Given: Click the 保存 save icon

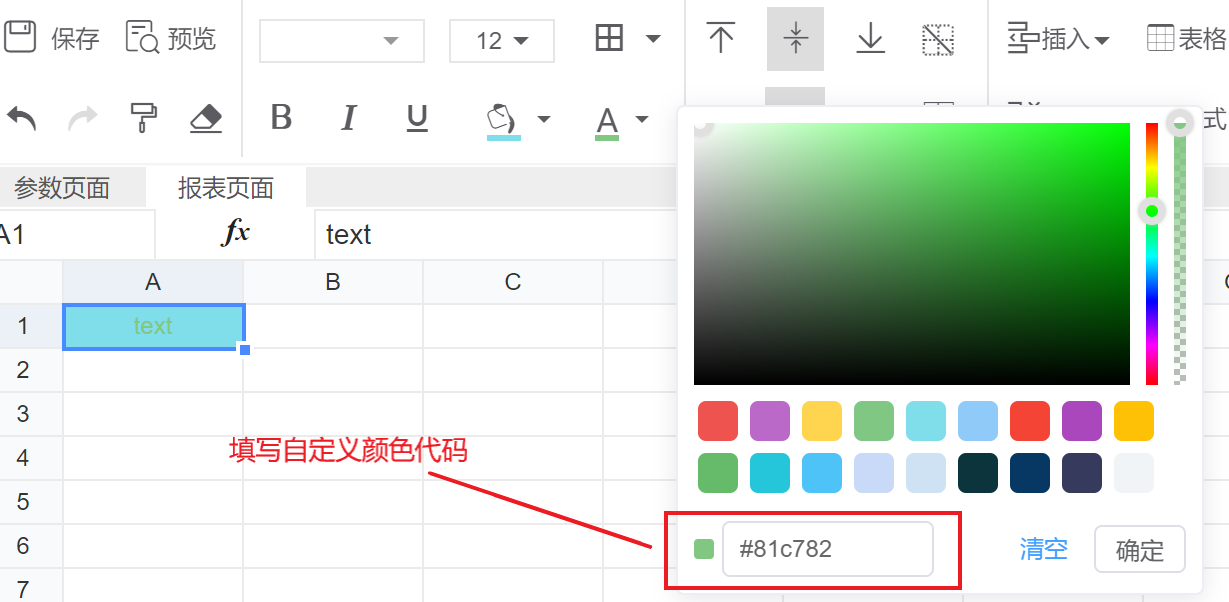Looking at the screenshot, I should click(20, 38).
